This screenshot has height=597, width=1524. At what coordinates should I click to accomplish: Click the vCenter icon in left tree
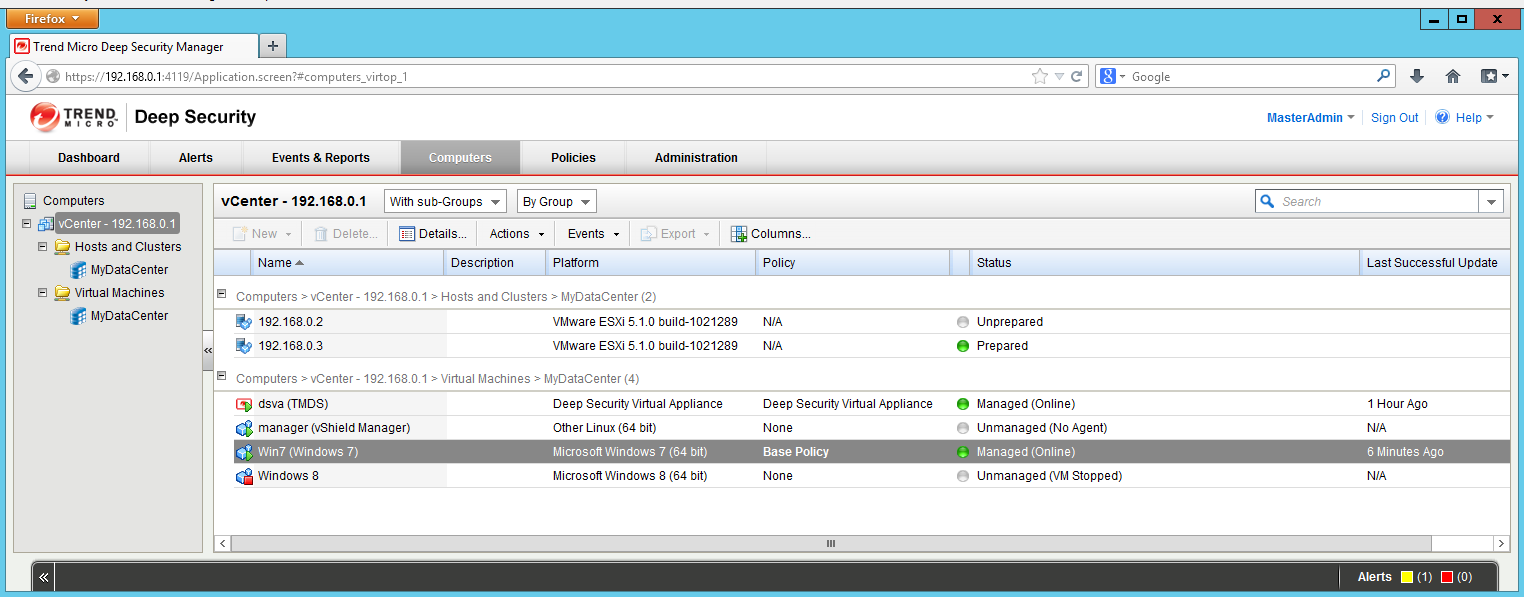46,224
